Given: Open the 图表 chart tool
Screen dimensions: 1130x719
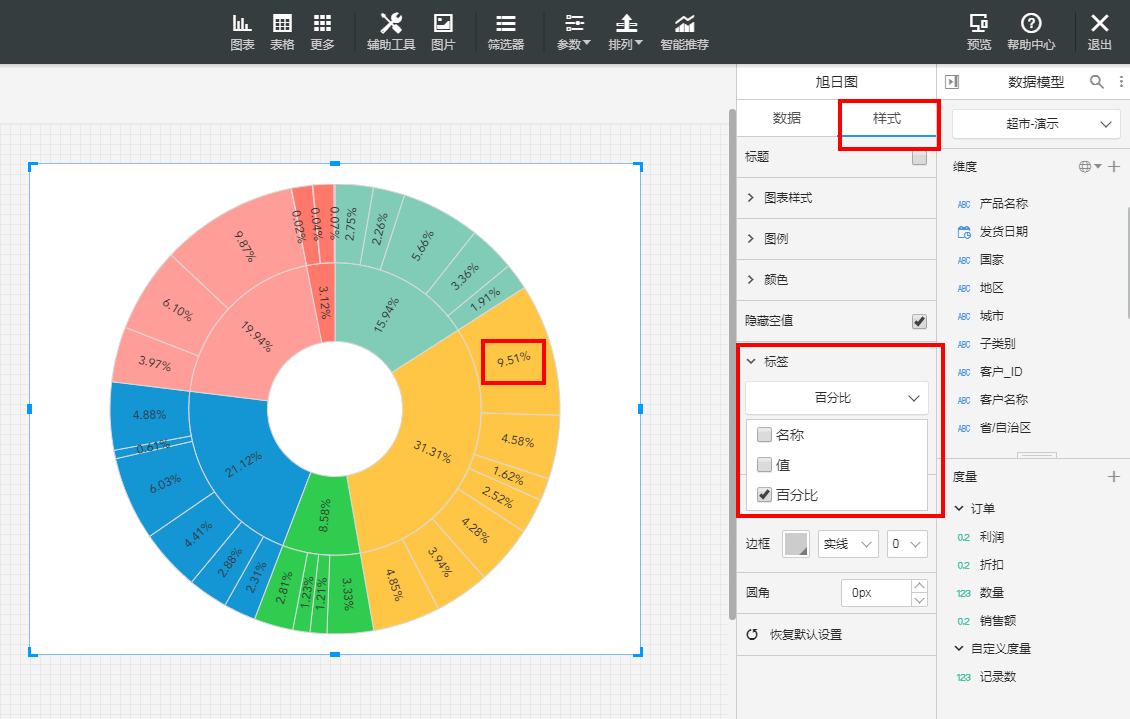Looking at the screenshot, I should pyautogui.click(x=242, y=32).
